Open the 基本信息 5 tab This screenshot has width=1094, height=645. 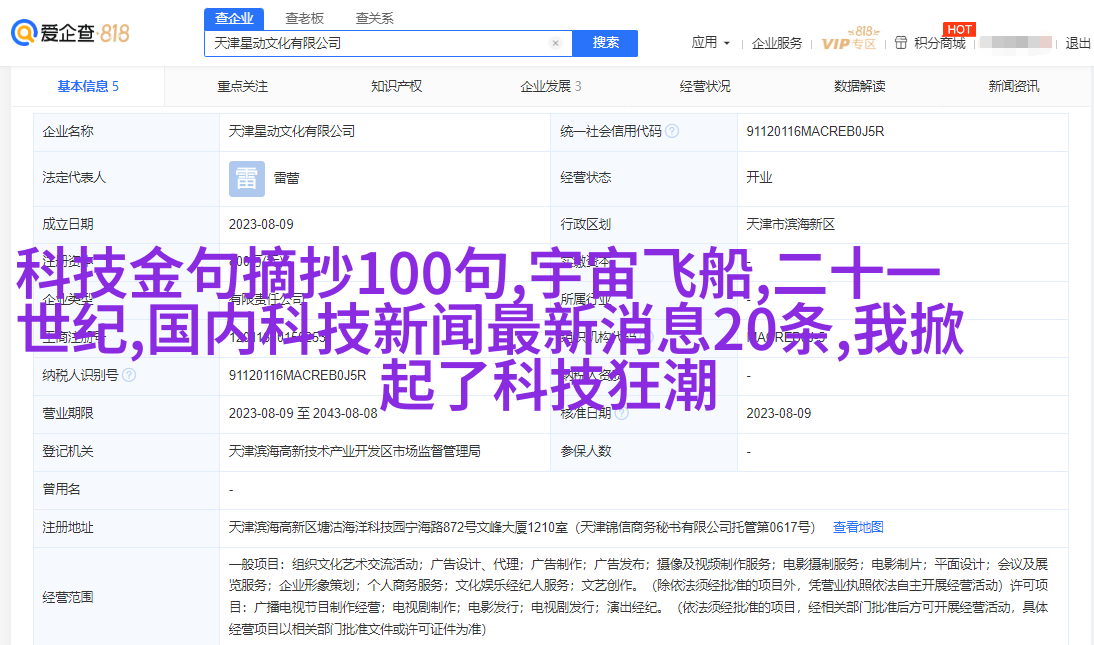pos(88,87)
